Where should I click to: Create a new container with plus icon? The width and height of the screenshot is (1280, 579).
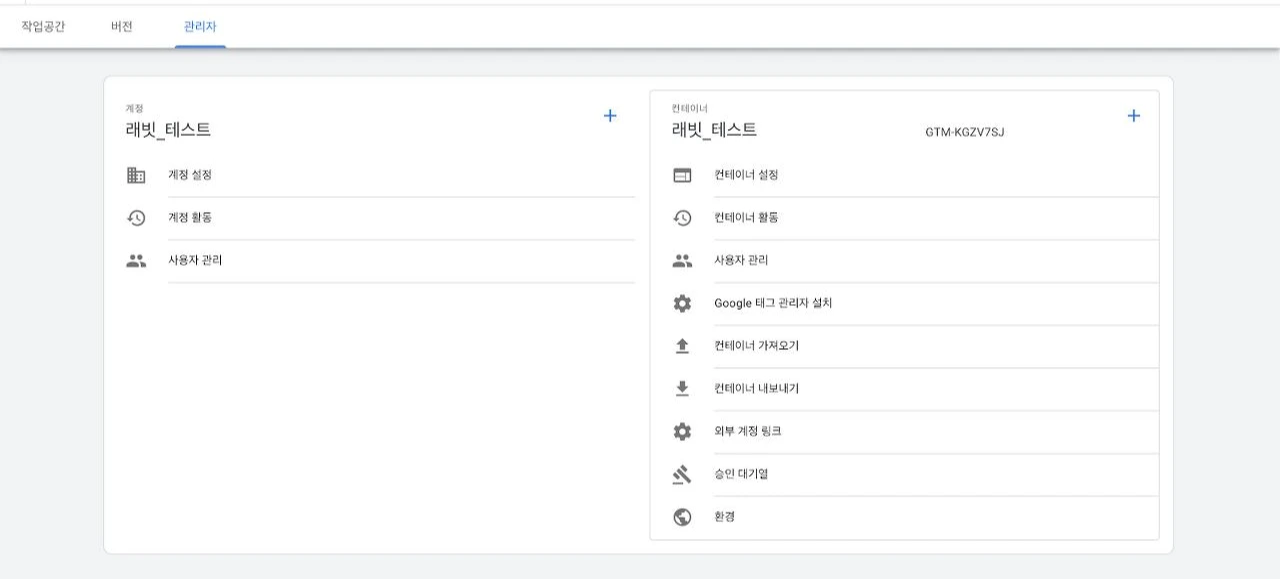coord(1133,116)
